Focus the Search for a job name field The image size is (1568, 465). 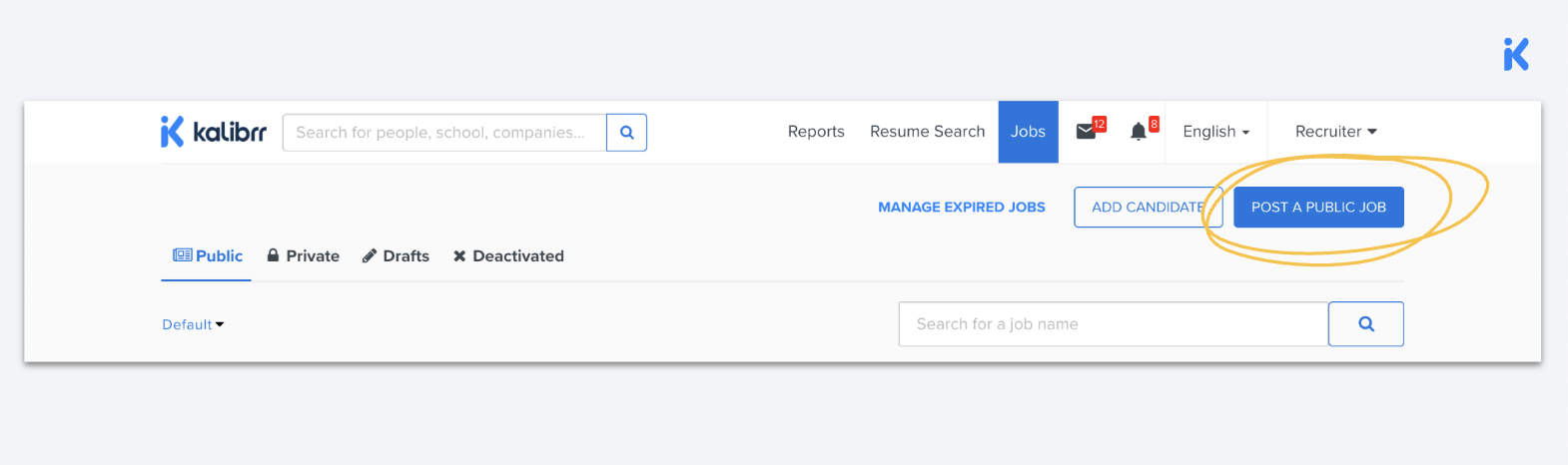tap(1113, 324)
